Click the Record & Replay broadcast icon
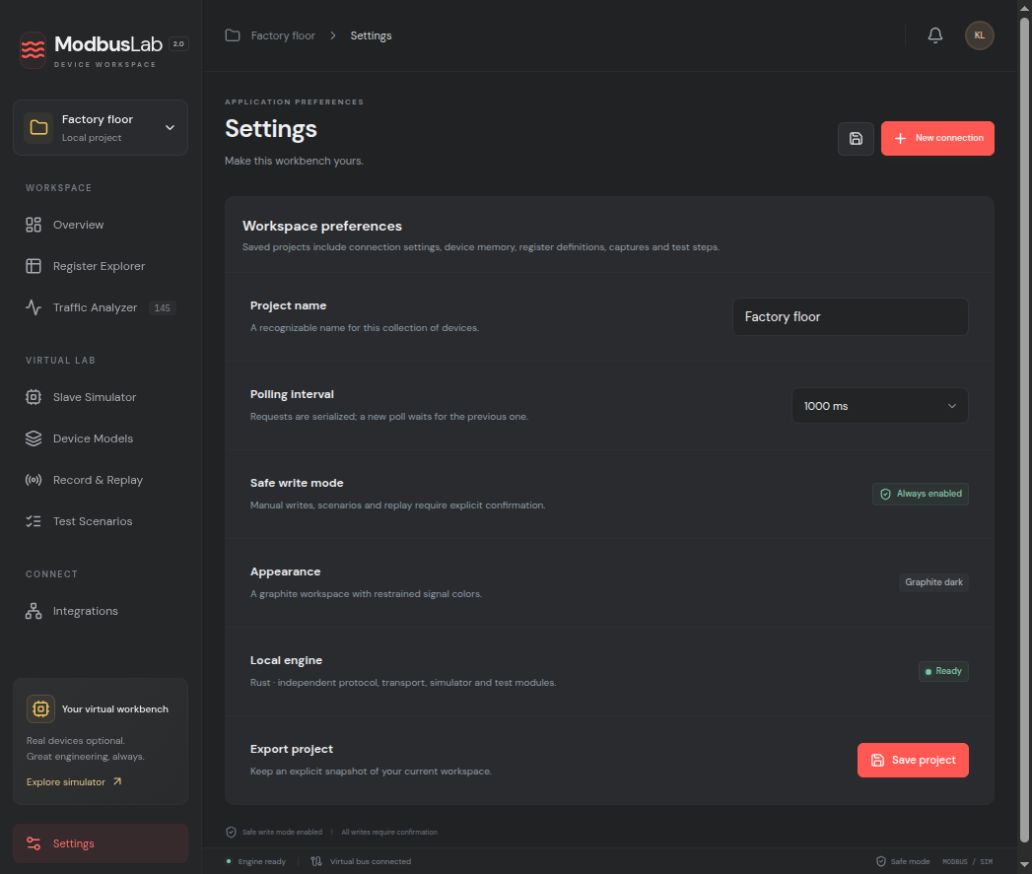 click(x=33, y=480)
